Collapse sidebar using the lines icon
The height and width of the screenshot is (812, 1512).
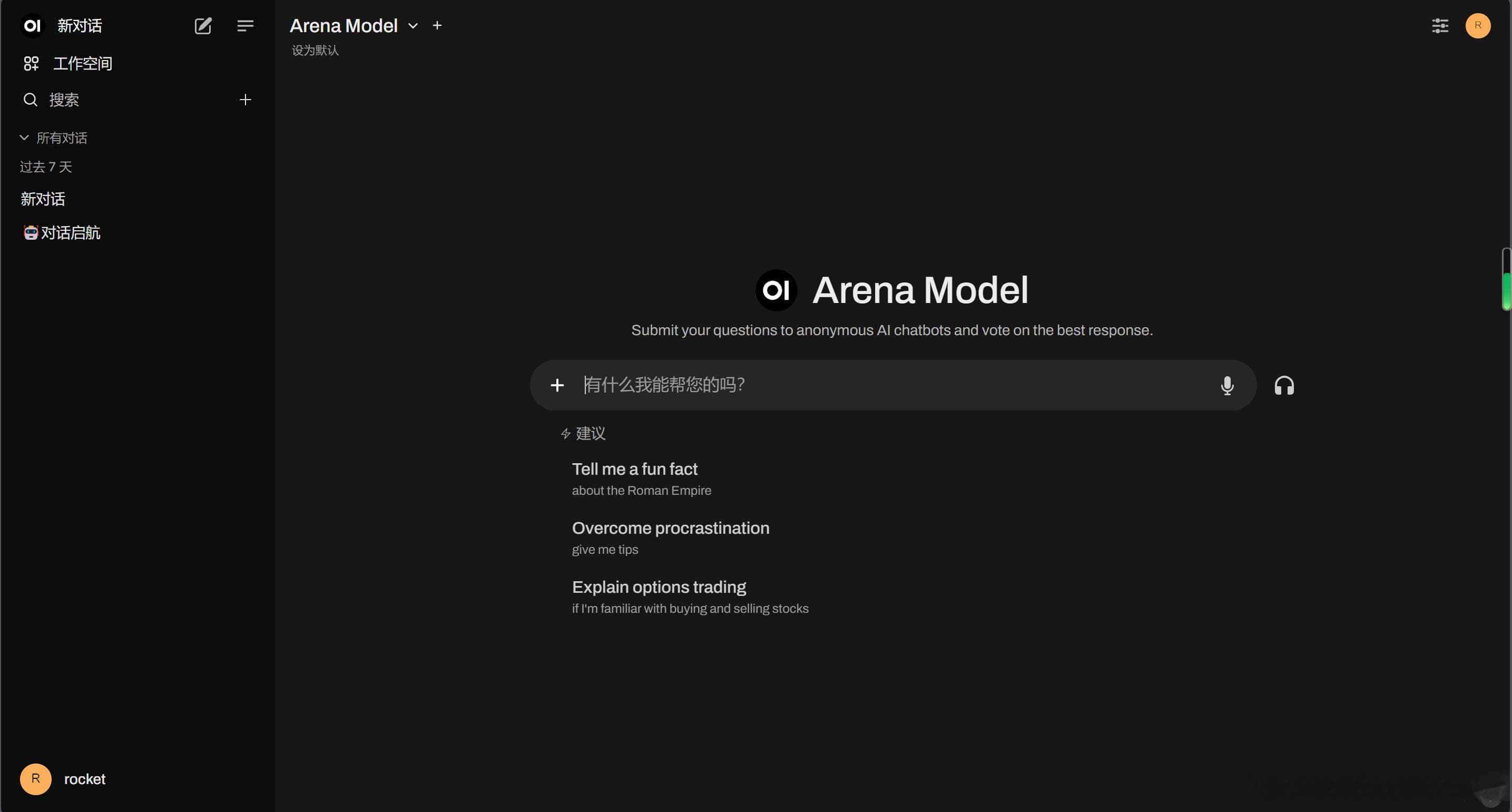tap(246, 26)
